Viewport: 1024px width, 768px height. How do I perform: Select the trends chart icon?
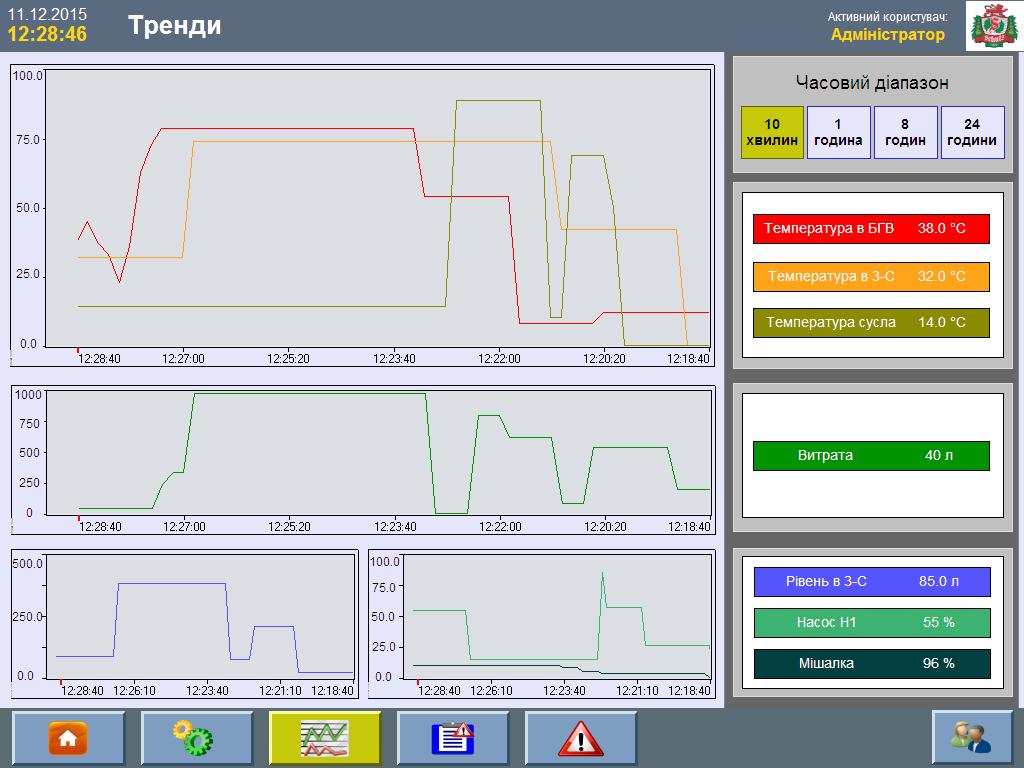[x=325, y=738]
